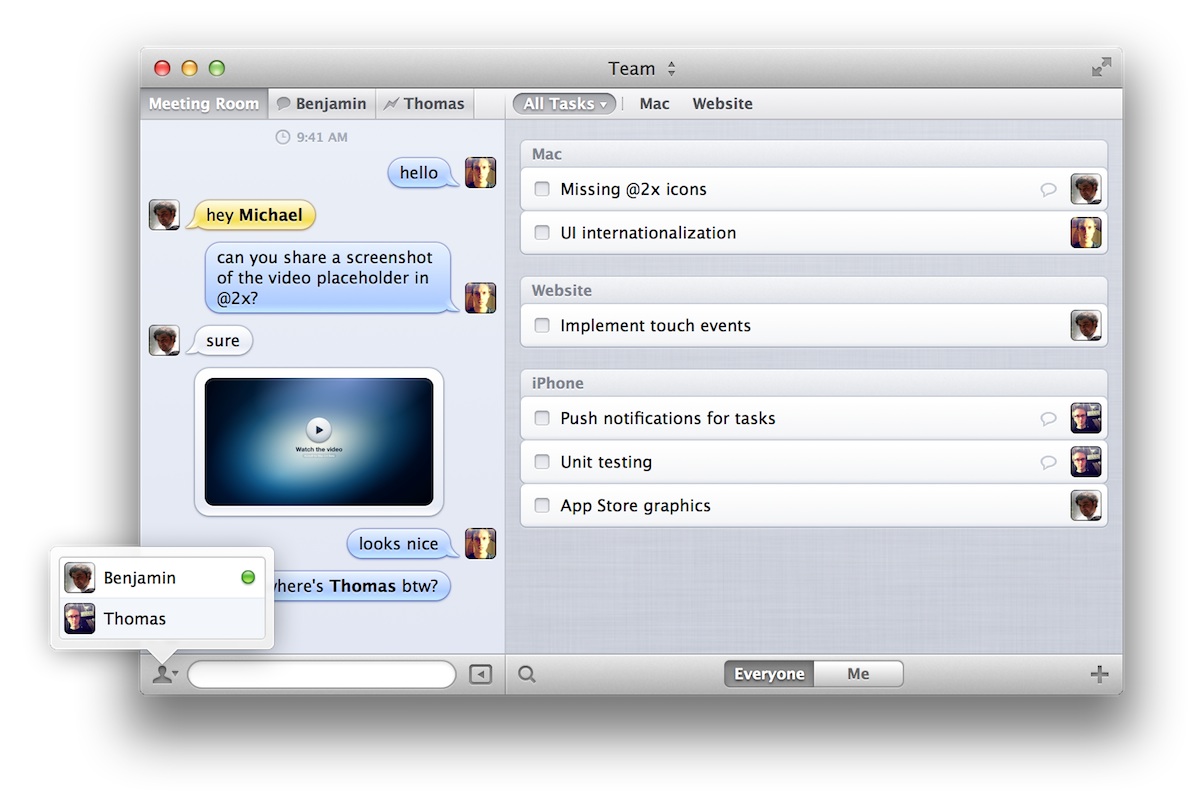The width and height of the screenshot is (1200, 802).
Task: Click Benjamin's avatar in the people popup
Action: [x=80, y=578]
